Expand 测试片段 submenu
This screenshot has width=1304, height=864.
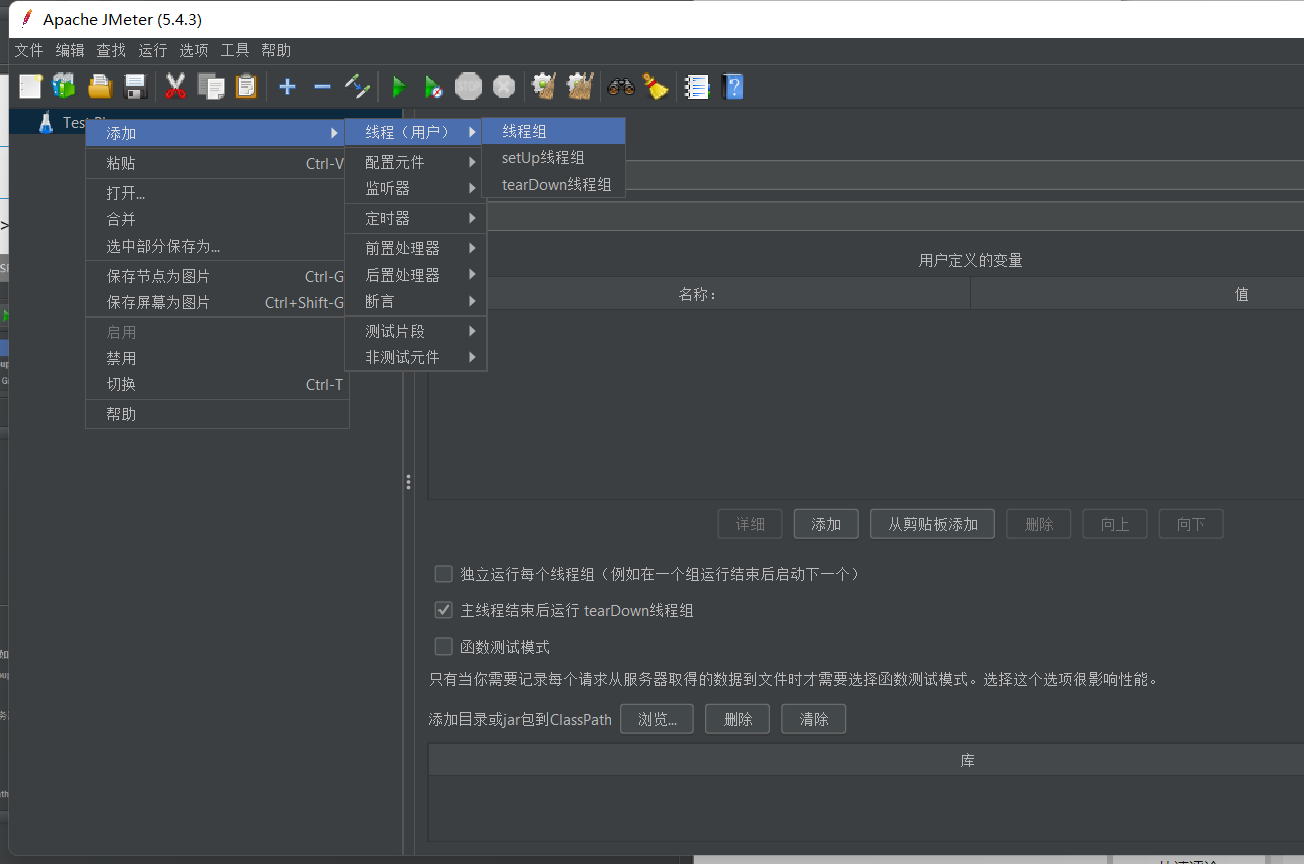(x=415, y=331)
